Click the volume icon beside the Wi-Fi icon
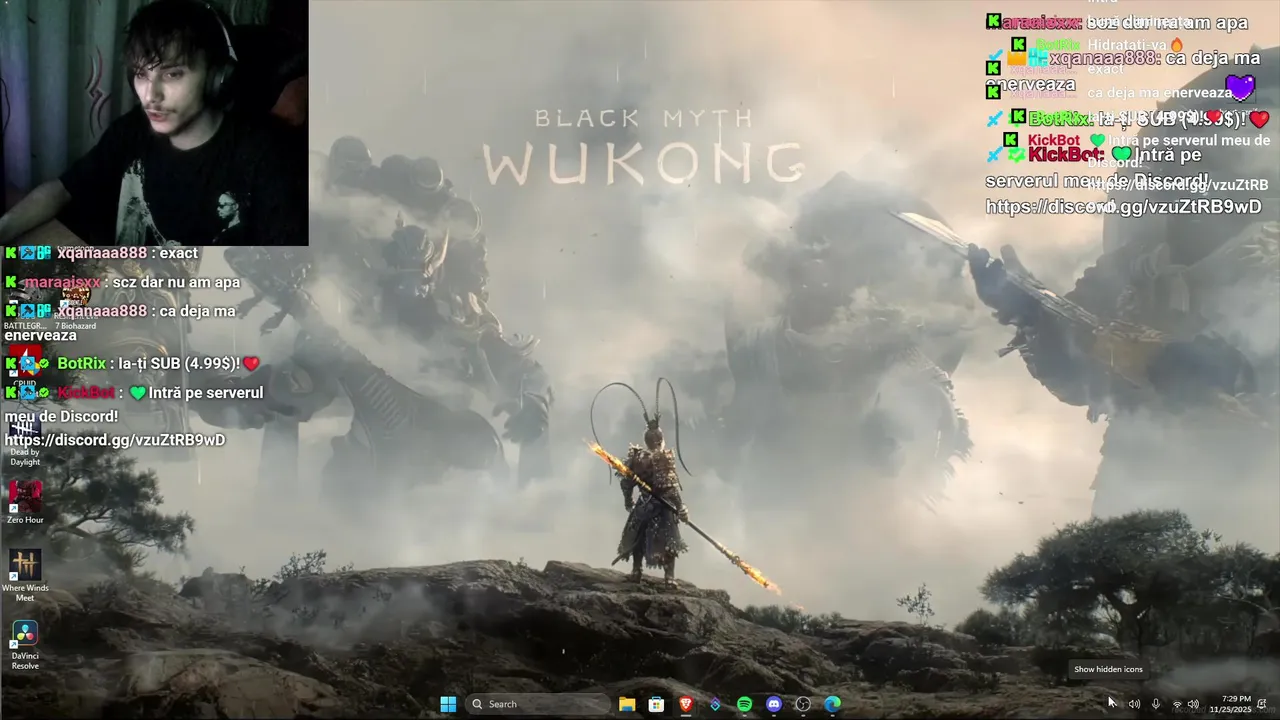The width and height of the screenshot is (1280, 720). point(1193,704)
